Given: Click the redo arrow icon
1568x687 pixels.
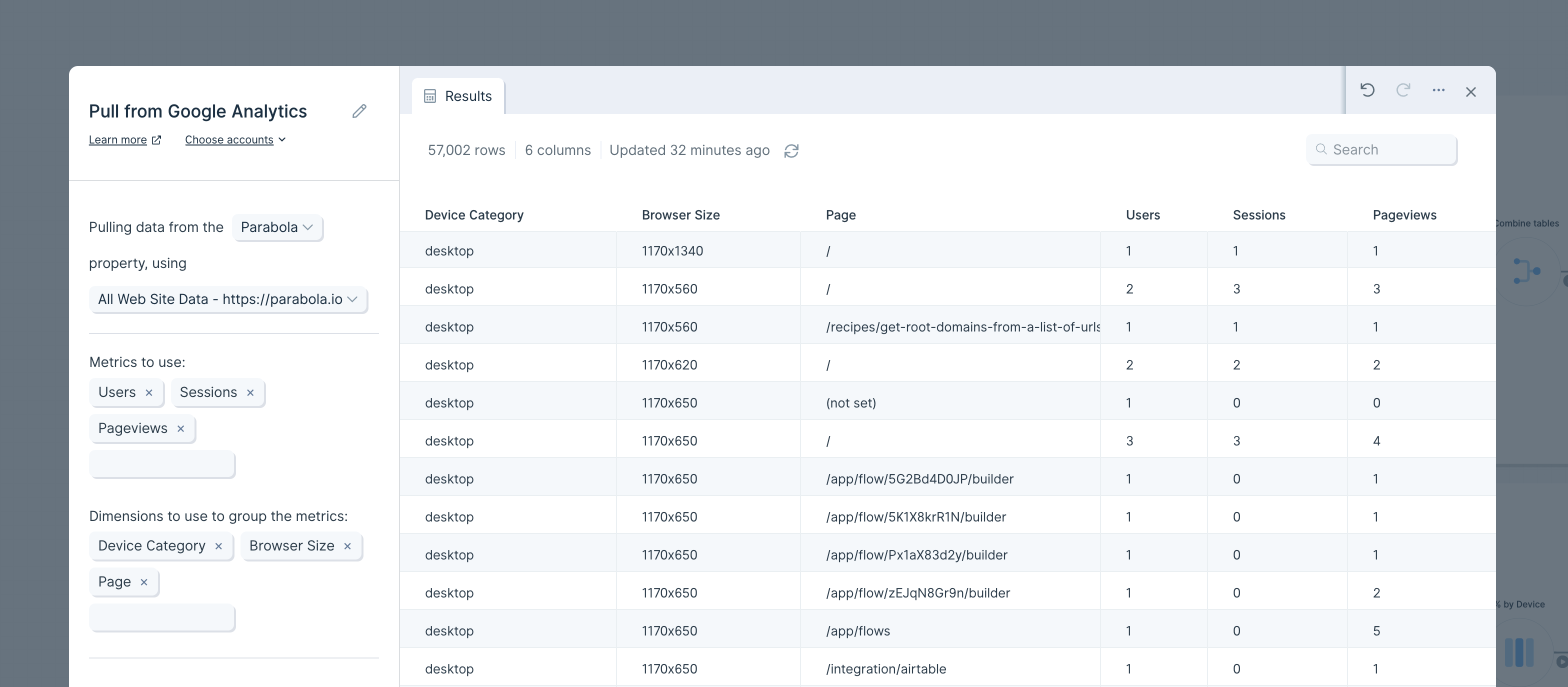Looking at the screenshot, I should click(1403, 90).
